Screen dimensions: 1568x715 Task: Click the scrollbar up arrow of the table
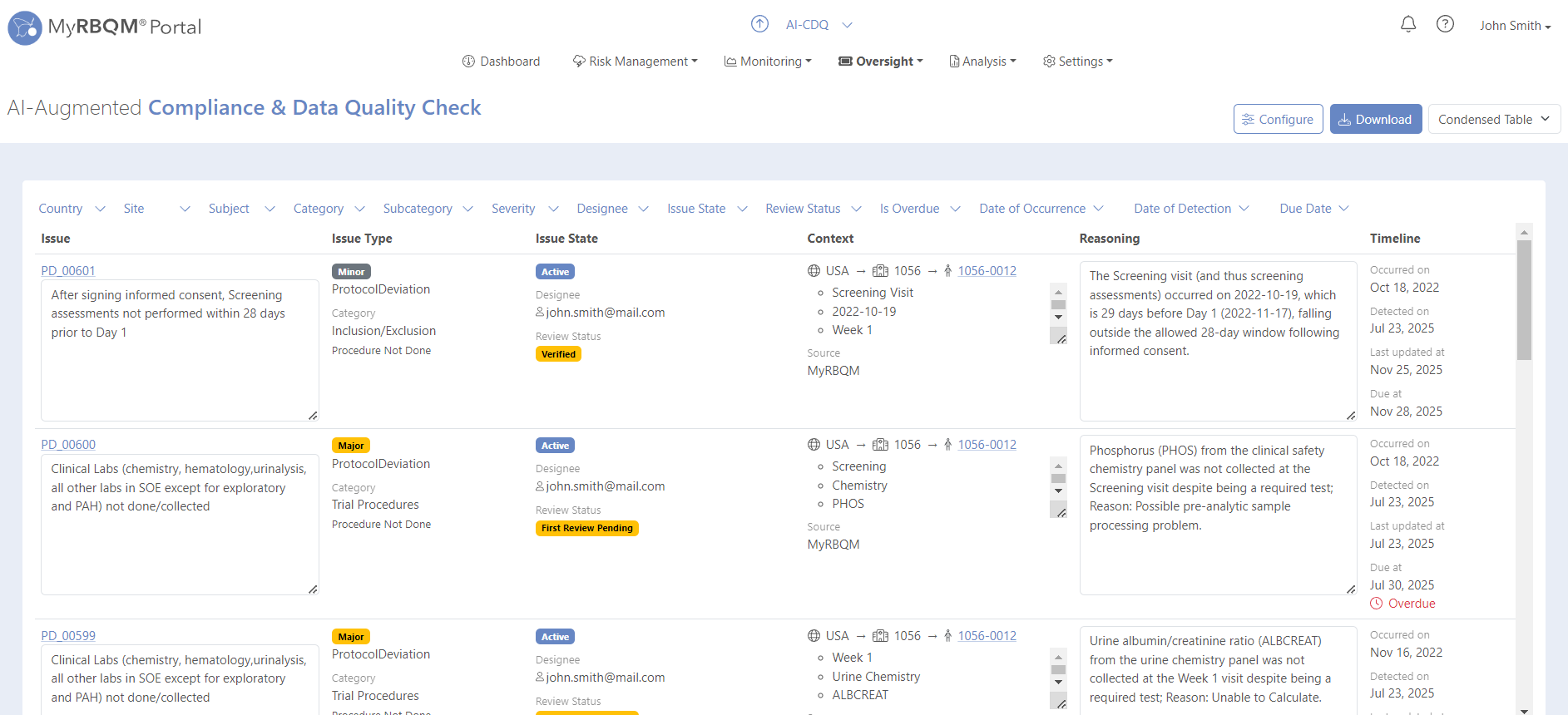pos(1524,231)
